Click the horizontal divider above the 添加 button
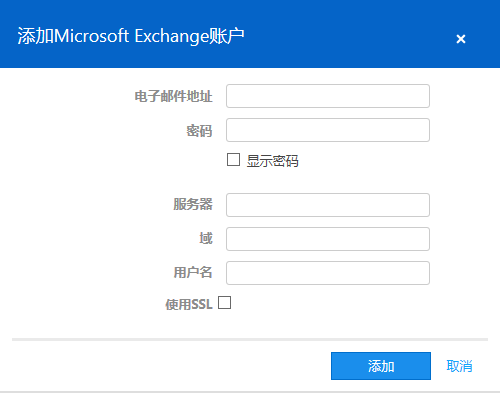Image resolution: width=500 pixels, height=393 pixels. click(250, 339)
